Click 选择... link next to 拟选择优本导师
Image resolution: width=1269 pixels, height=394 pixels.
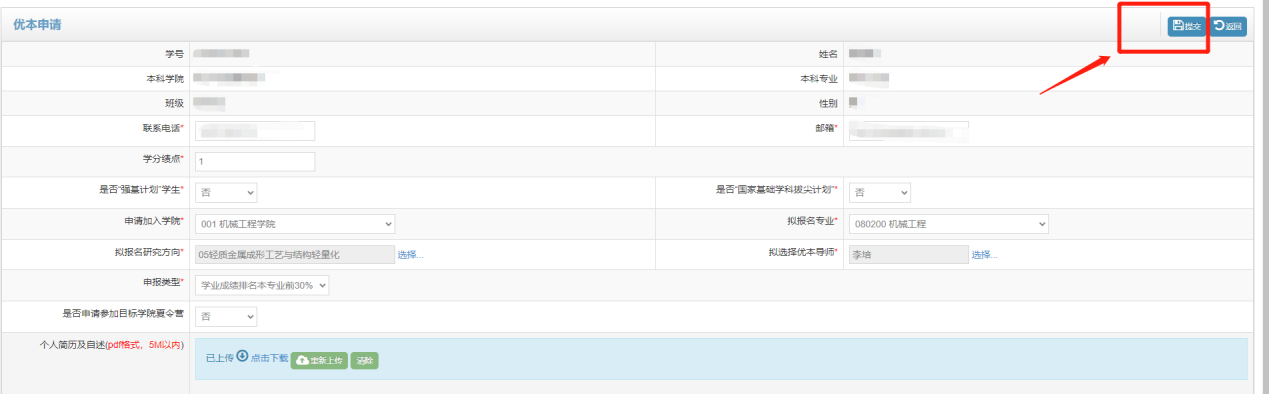click(x=984, y=255)
